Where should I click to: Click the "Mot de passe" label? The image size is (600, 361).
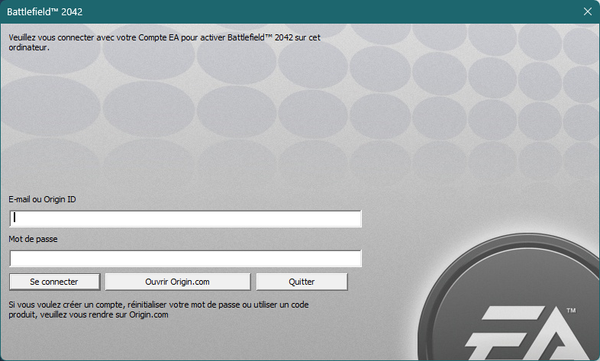pyautogui.click(x=33, y=239)
